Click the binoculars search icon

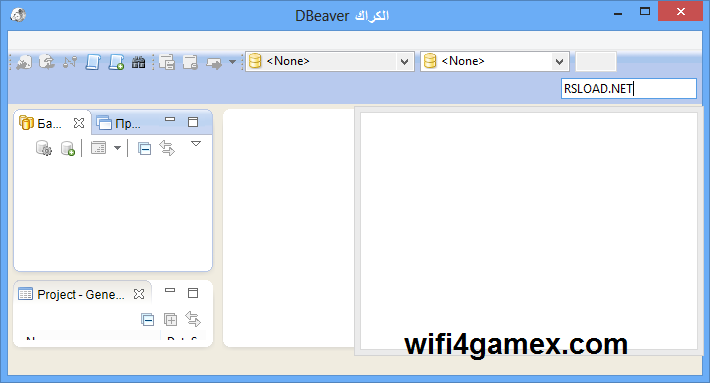139,62
